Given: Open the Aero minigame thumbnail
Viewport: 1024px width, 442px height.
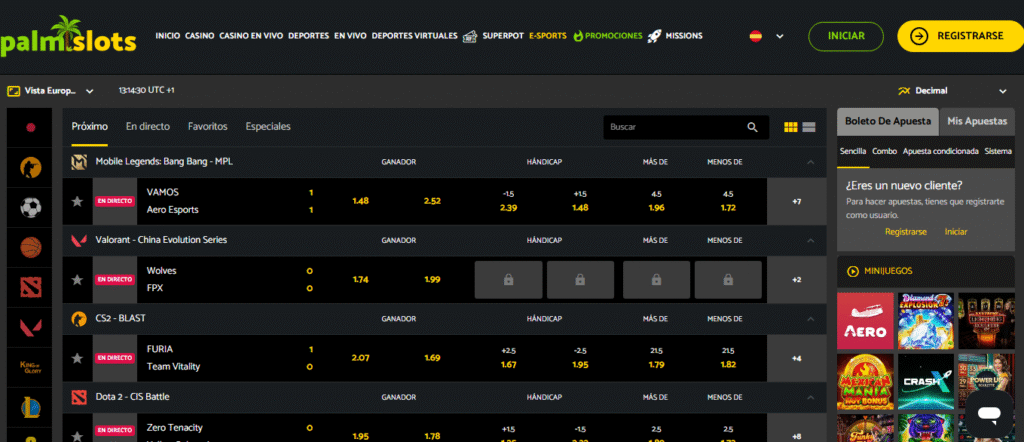Looking at the screenshot, I should [865, 319].
